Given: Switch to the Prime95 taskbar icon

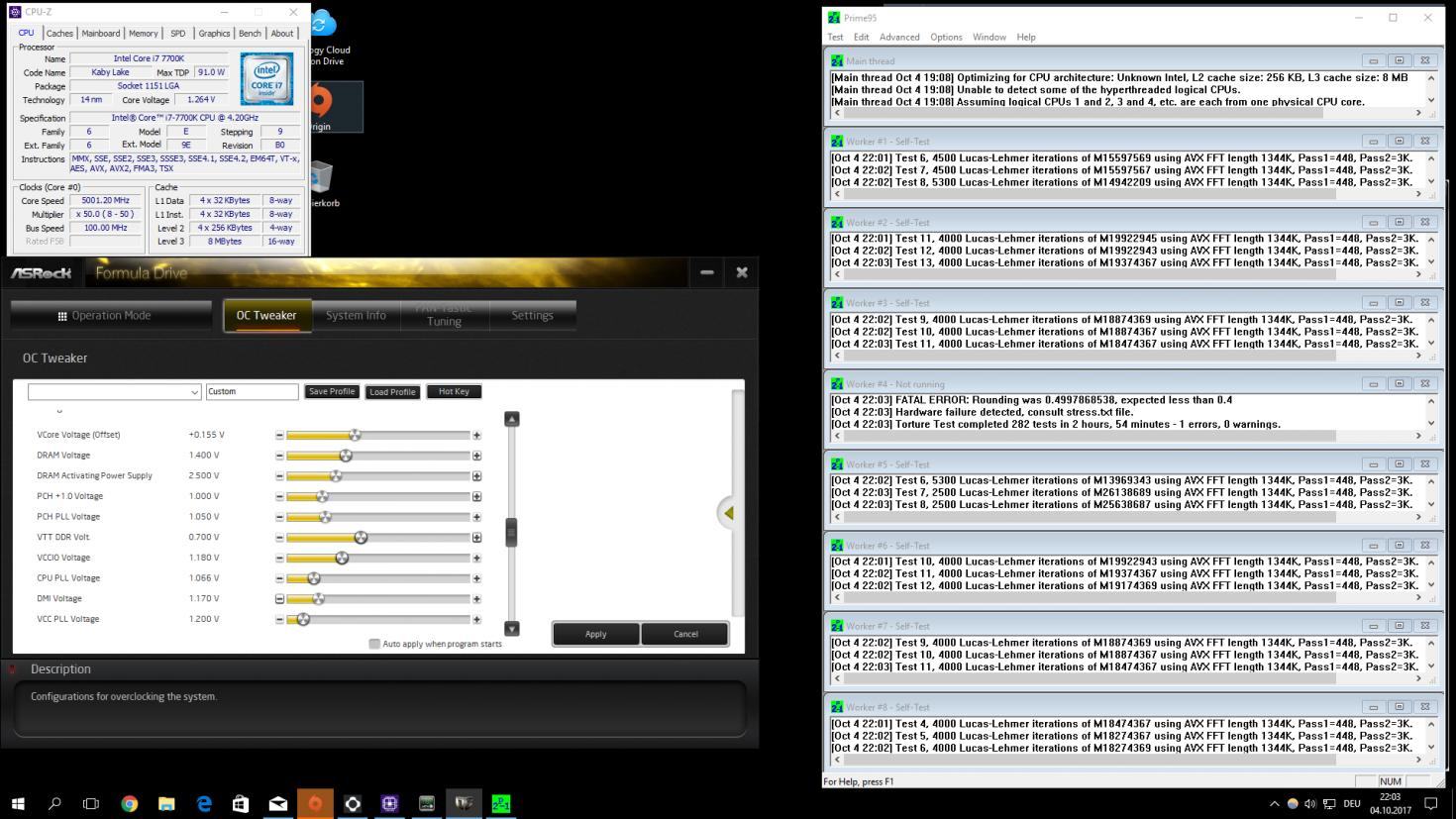Looking at the screenshot, I should [x=501, y=803].
